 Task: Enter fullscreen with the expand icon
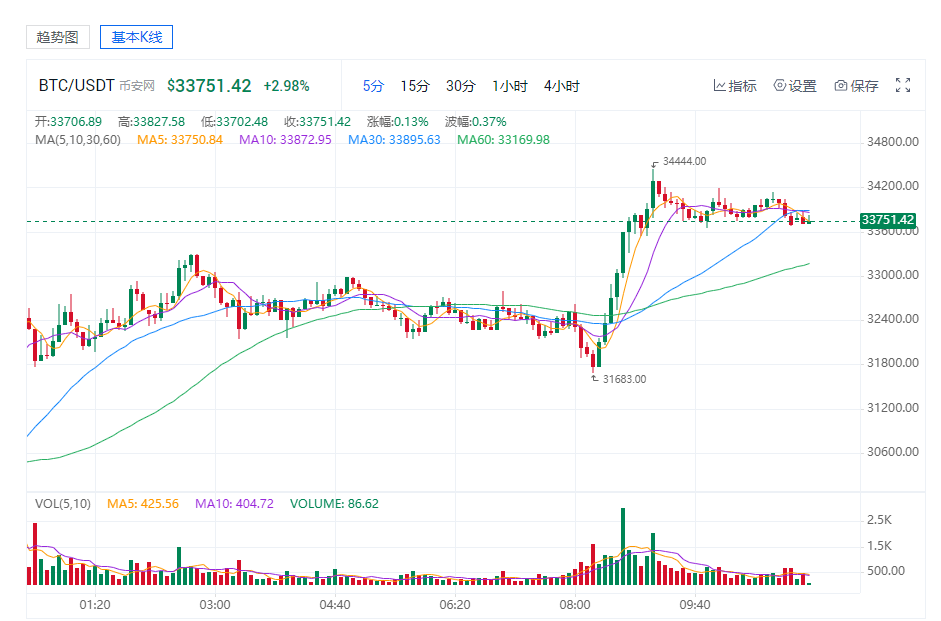click(903, 85)
